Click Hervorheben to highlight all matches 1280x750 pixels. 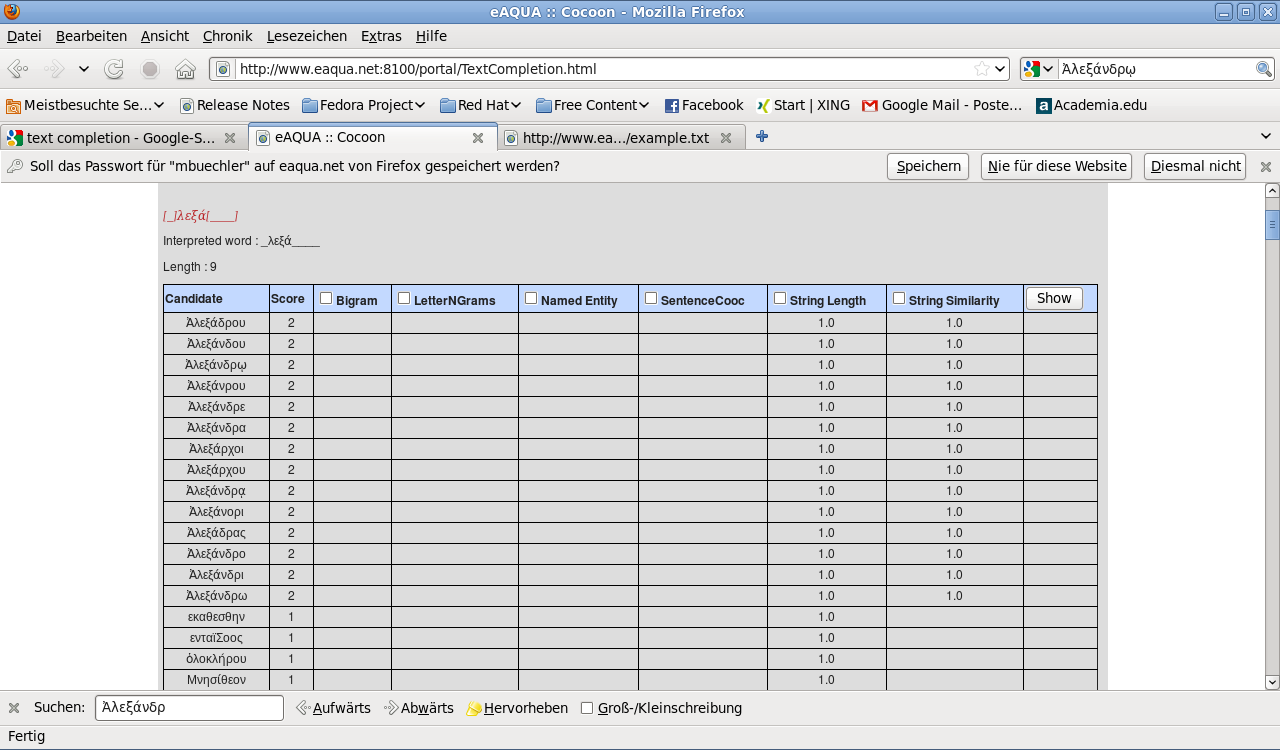(517, 708)
